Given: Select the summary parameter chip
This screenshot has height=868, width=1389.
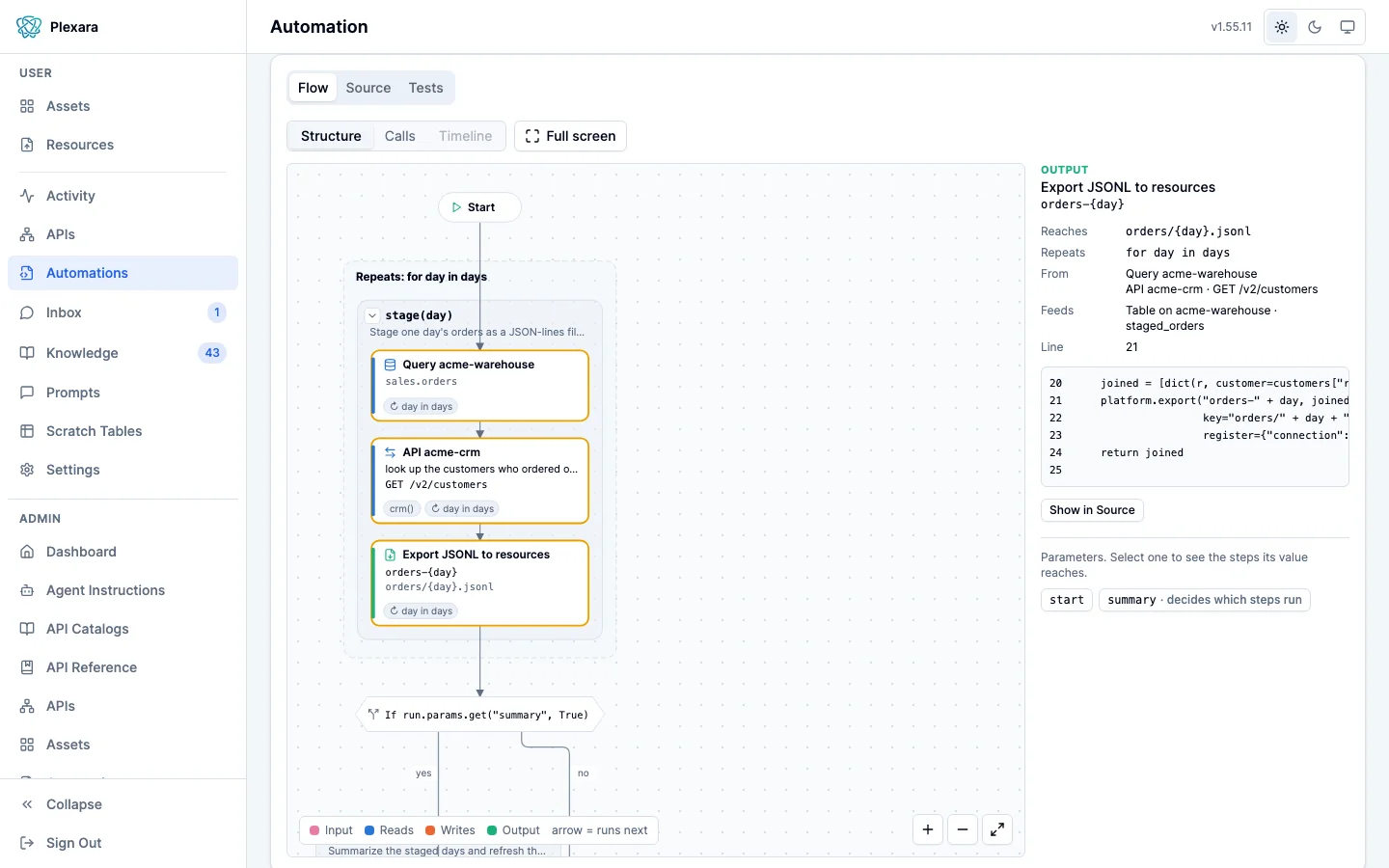Looking at the screenshot, I should (1205, 600).
